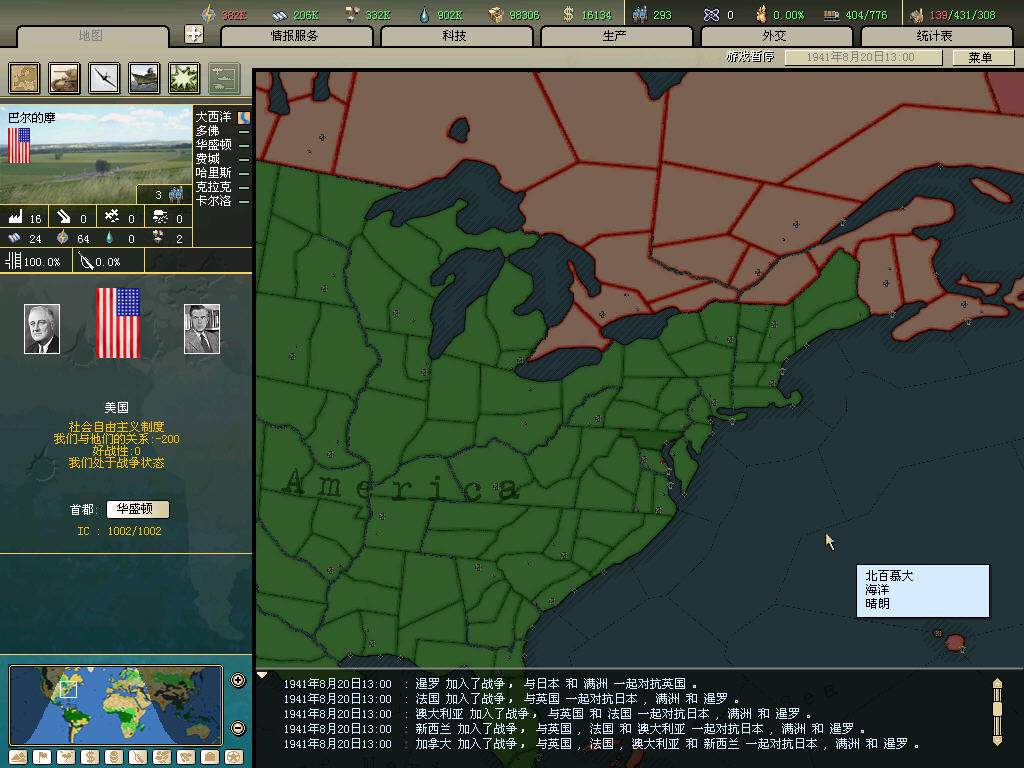Switch to area map mode icon
1024x768 pixels.
[185, 757]
